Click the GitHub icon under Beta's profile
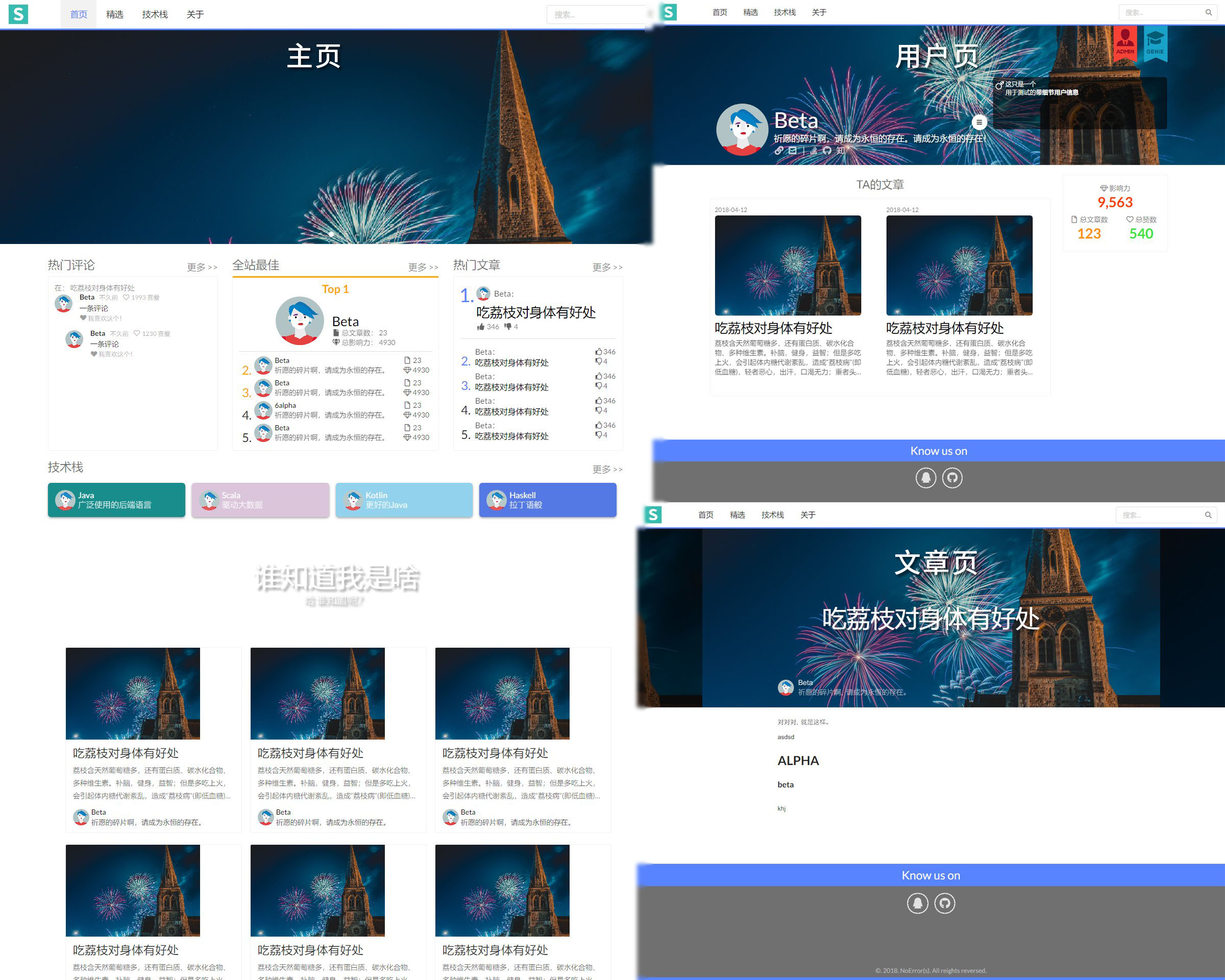1225x980 pixels. tap(827, 151)
